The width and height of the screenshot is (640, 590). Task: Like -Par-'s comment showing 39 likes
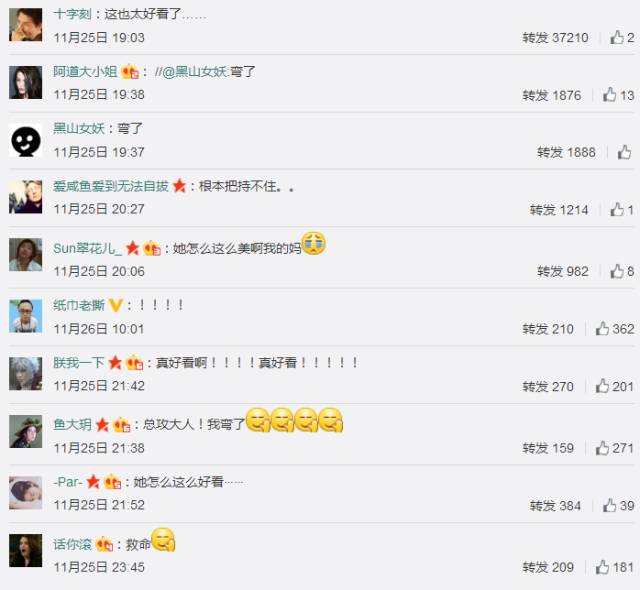click(x=609, y=505)
